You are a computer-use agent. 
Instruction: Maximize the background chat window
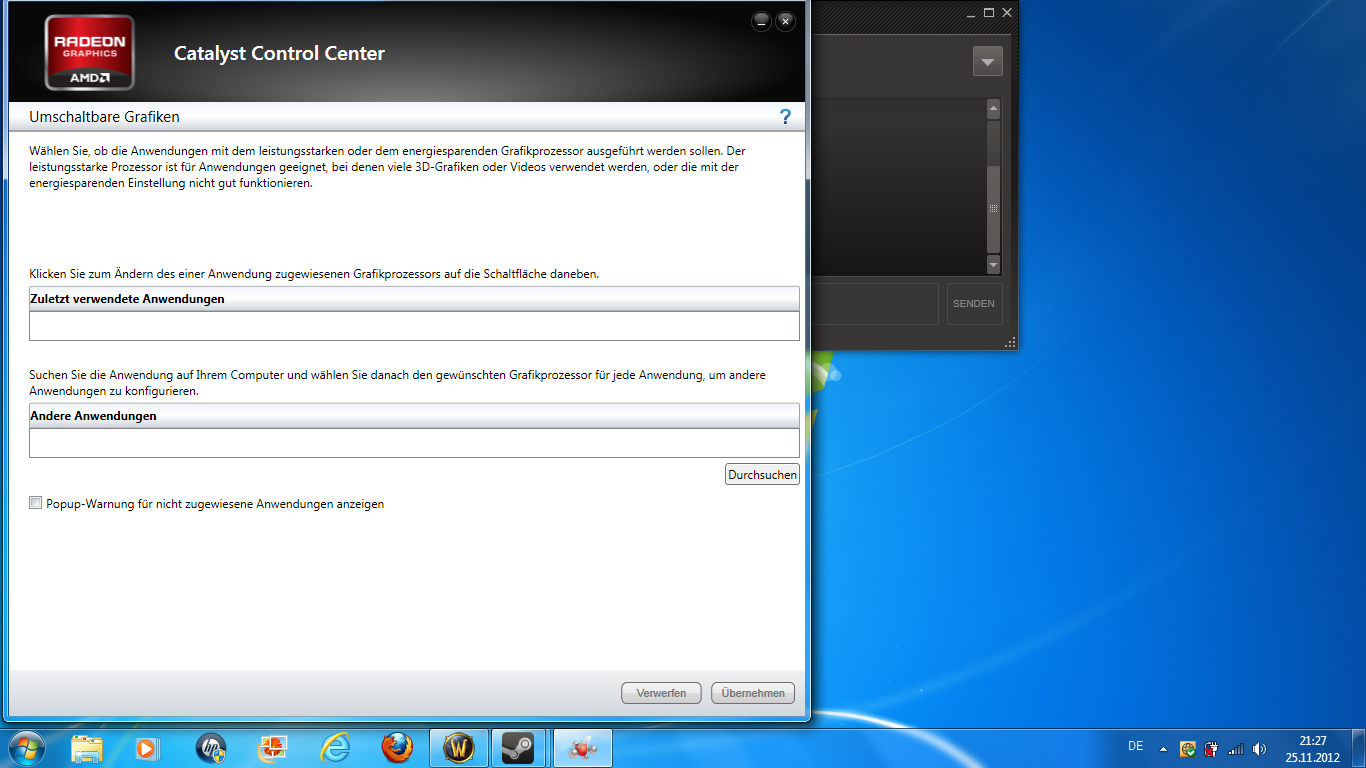pos(989,13)
